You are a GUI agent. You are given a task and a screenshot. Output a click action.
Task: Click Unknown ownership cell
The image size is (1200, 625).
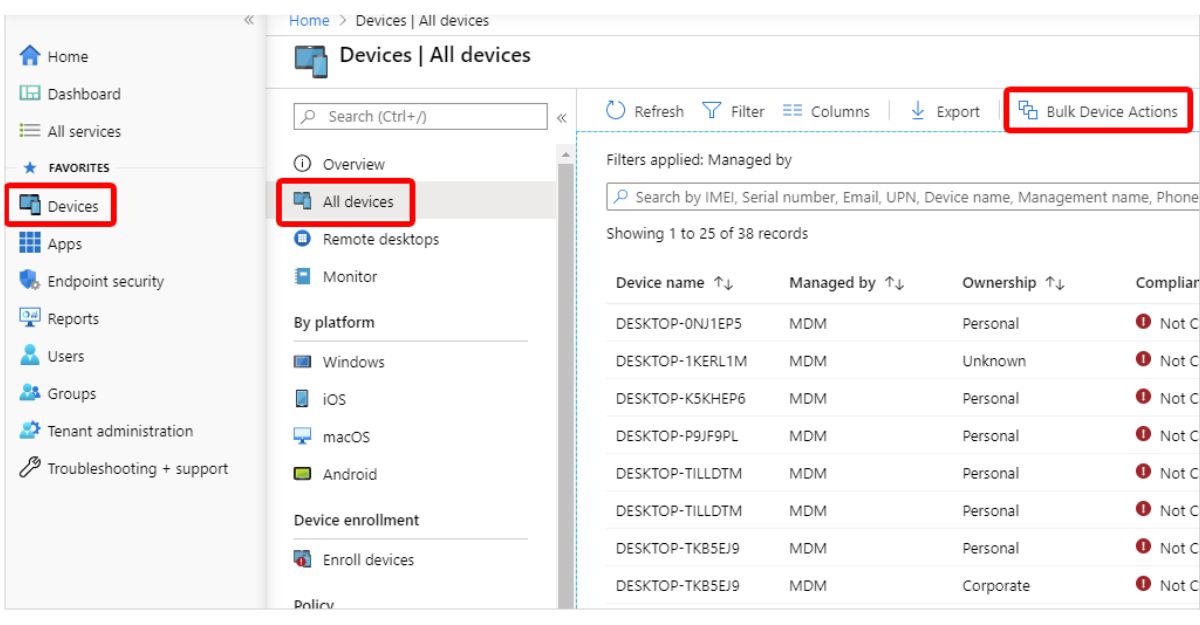[994, 361]
